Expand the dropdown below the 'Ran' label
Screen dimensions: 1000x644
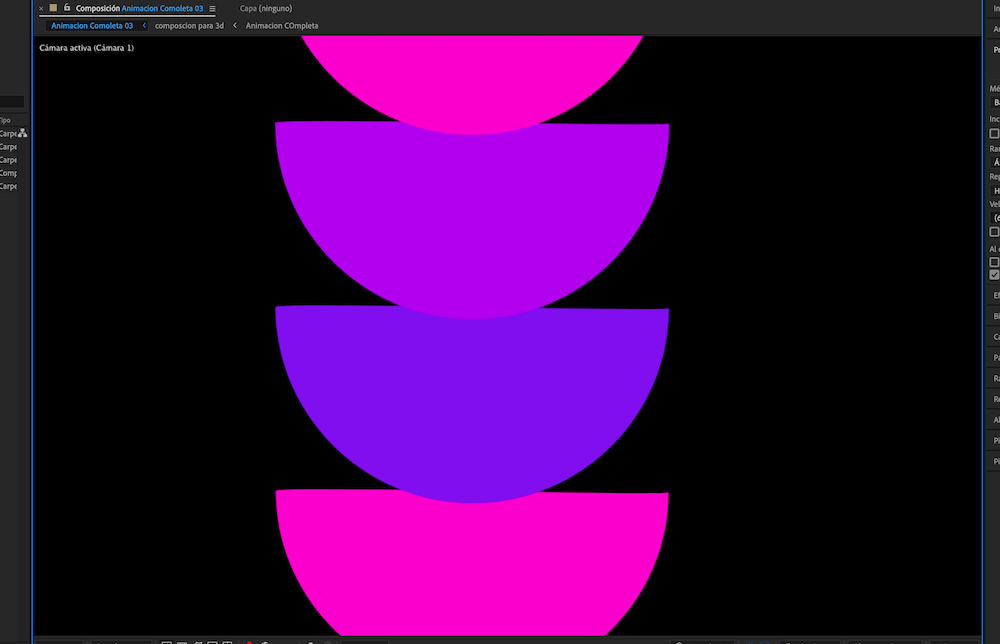point(995,161)
